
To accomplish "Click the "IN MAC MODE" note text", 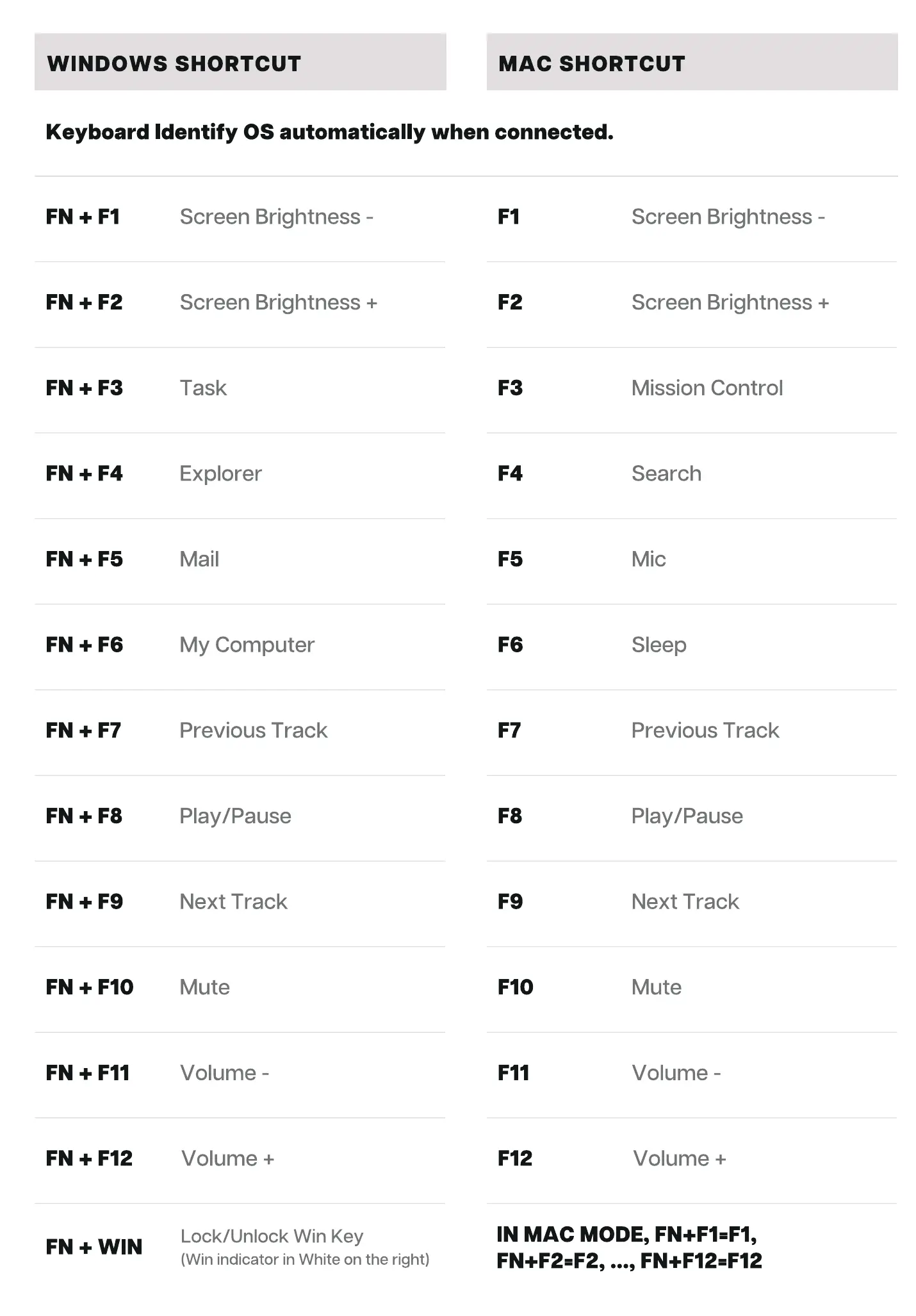I will [x=629, y=1247].
